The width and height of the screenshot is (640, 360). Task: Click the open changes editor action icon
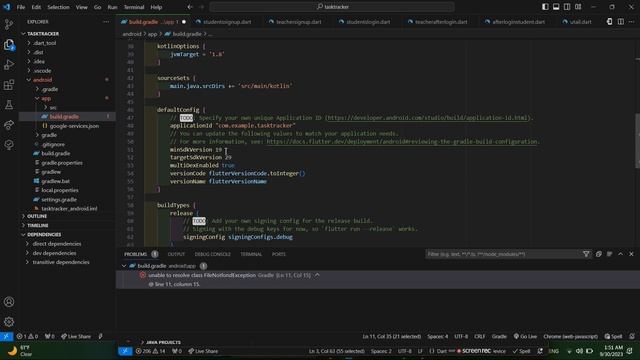(x=609, y=22)
